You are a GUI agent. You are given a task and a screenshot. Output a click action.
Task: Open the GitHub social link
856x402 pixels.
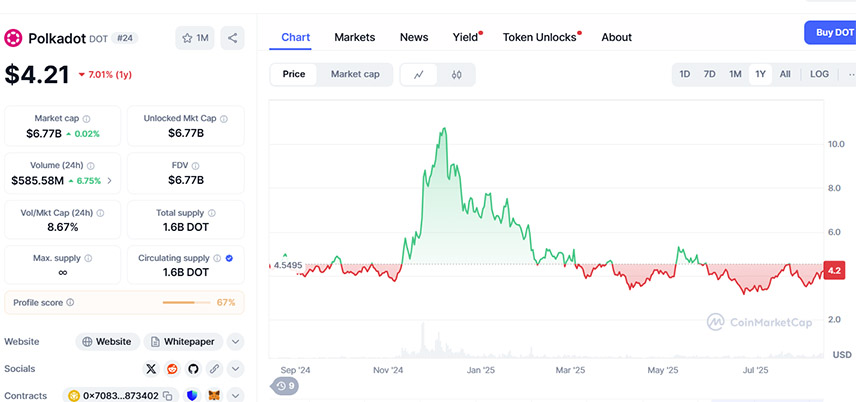[193, 369]
